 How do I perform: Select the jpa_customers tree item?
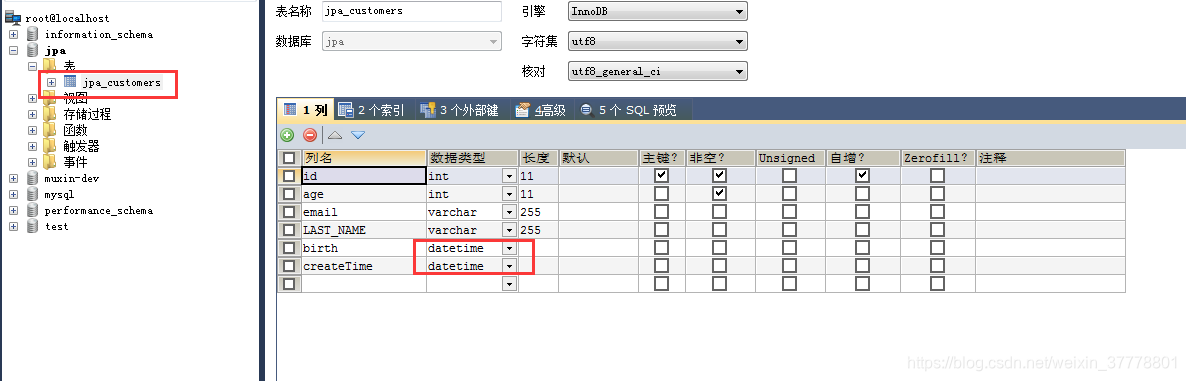(122, 82)
